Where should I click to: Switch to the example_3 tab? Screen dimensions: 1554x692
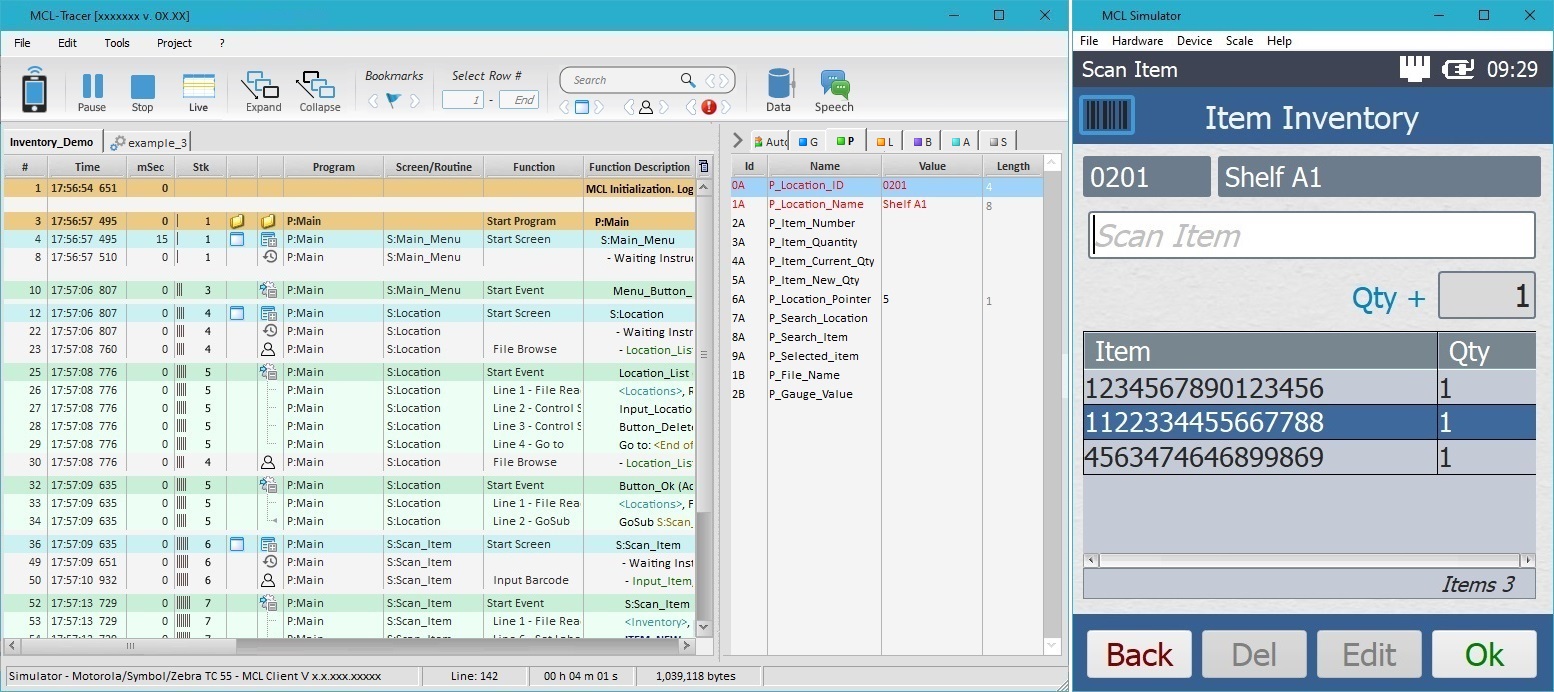coord(150,143)
